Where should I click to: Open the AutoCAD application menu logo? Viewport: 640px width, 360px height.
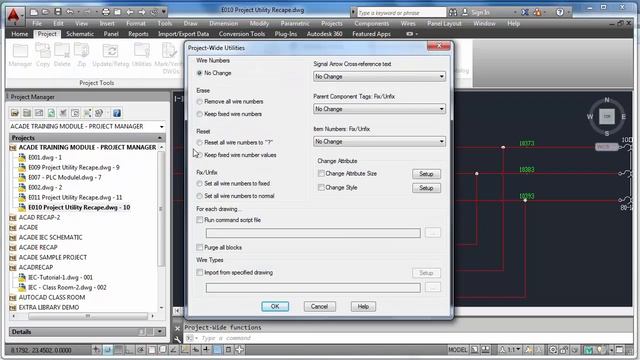(x=13, y=16)
